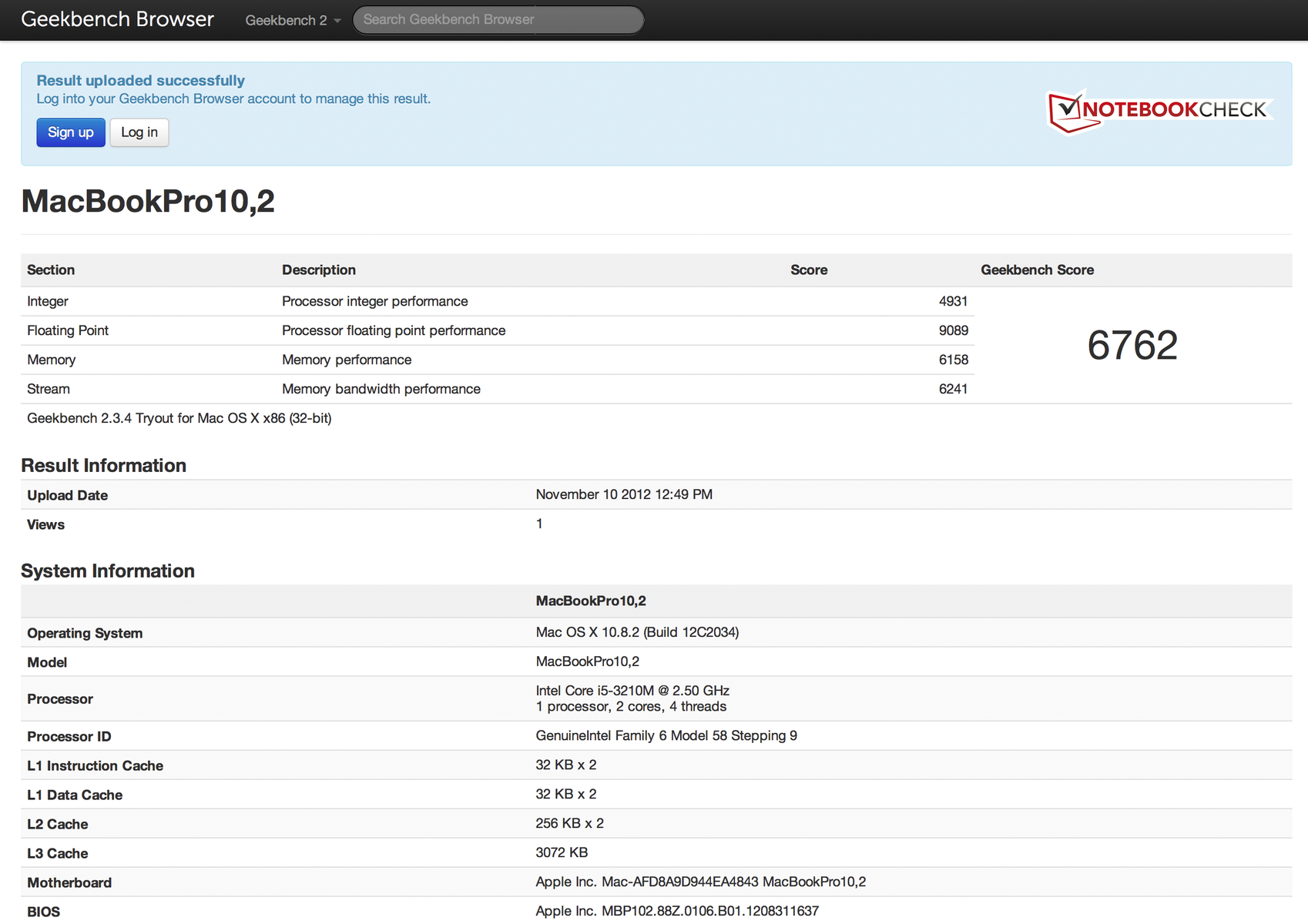This screenshot has width=1308, height=924.
Task: Click the Sign up button
Action: [71, 132]
